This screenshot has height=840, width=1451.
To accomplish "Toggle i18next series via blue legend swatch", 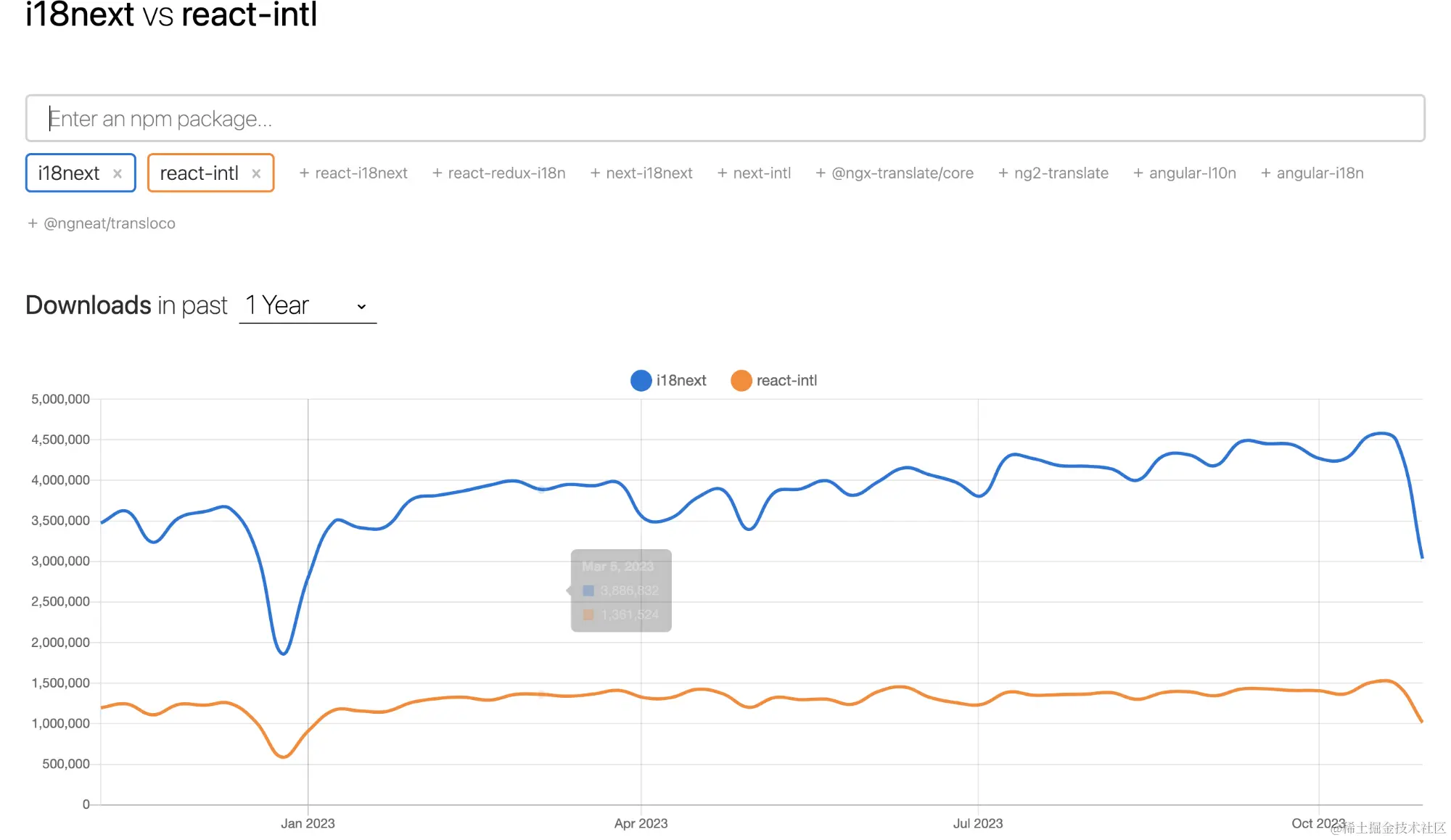I will point(641,381).
